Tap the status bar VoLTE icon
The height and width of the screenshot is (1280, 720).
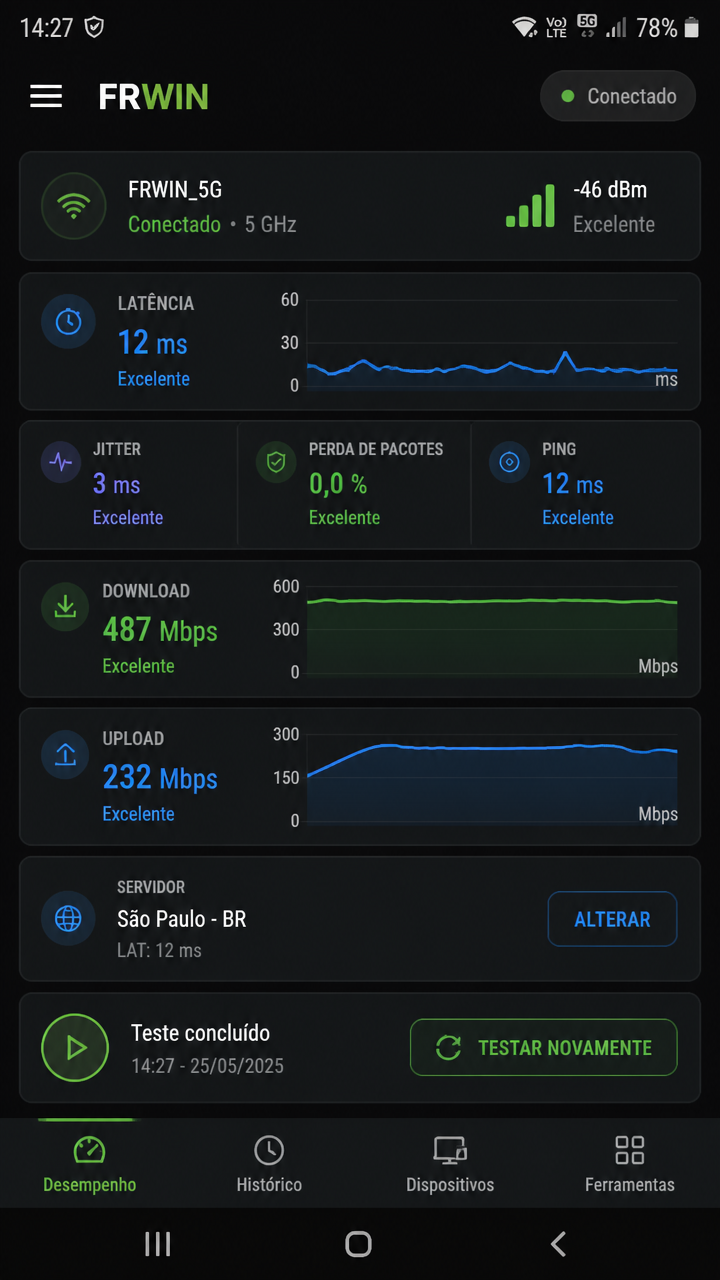[x=557, y=27]
